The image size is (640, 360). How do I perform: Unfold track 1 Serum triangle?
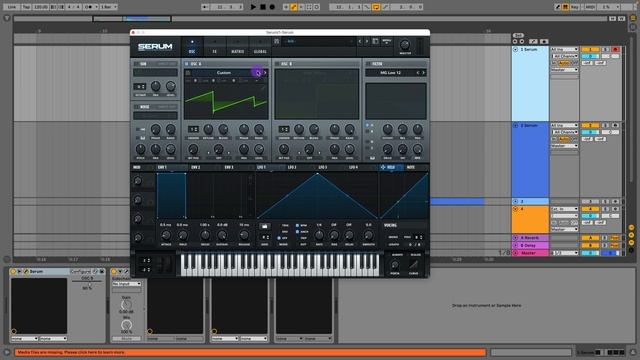pyautogui.click(x=516, y=49)
